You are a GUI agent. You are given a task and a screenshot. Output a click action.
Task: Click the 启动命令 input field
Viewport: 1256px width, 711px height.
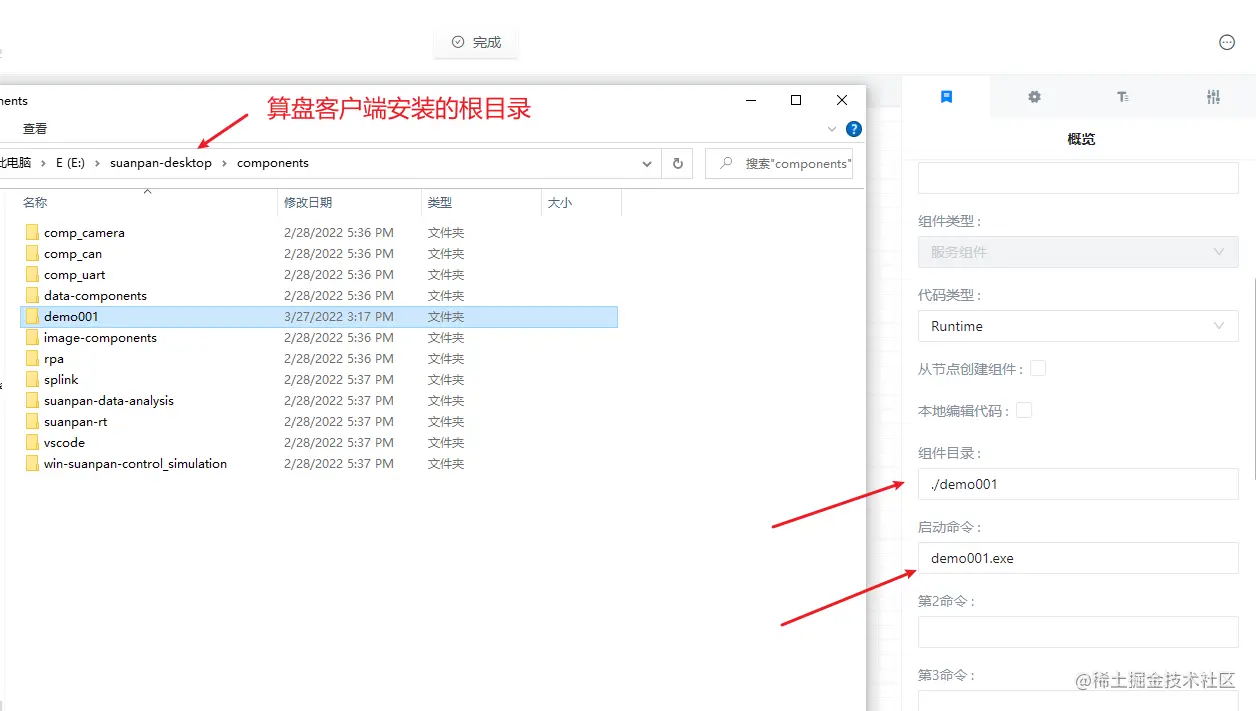pyautogui.click(x=1078, y=558)
